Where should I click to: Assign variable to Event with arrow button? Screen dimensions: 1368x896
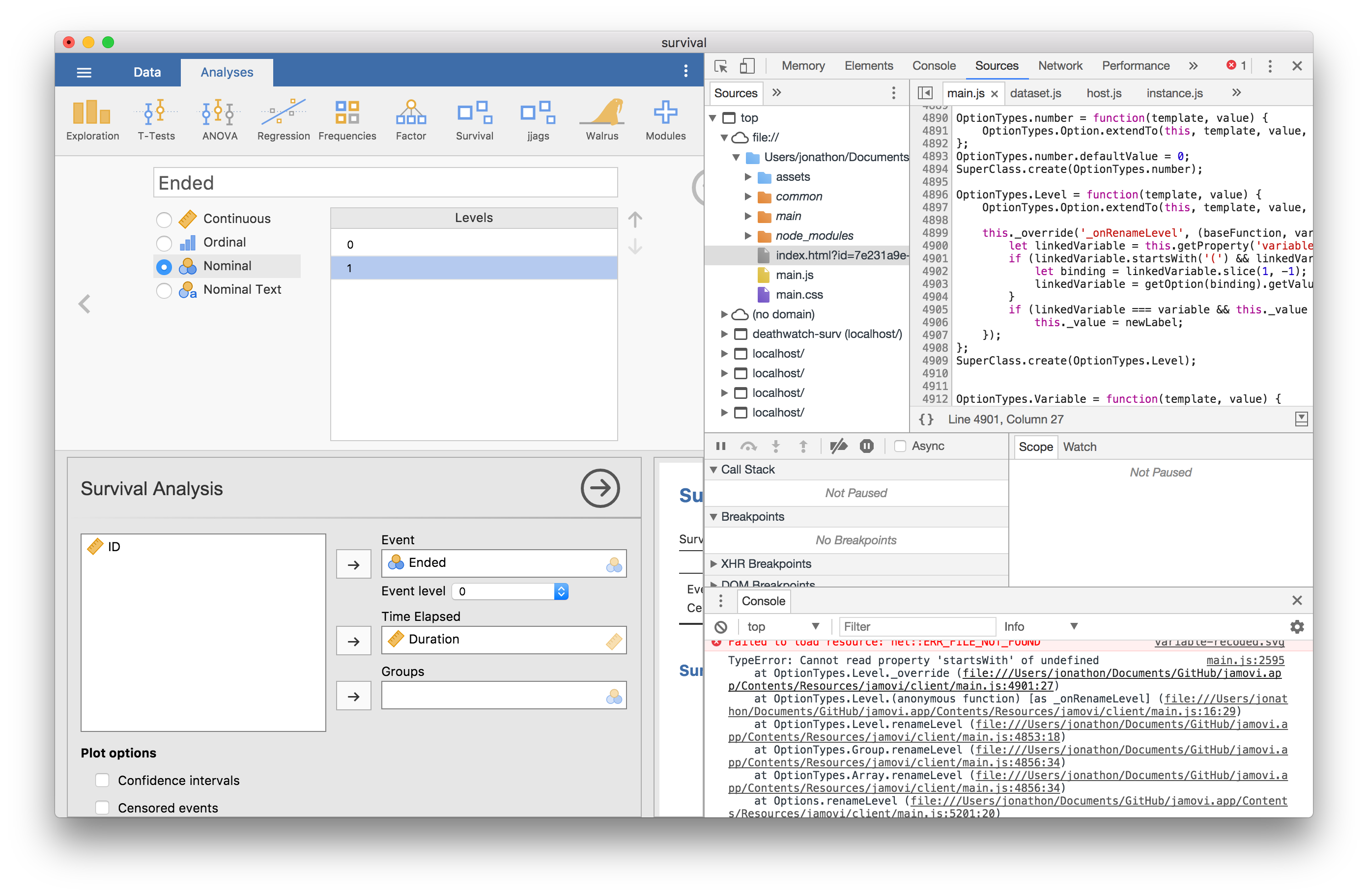click(x=353, y=564)
